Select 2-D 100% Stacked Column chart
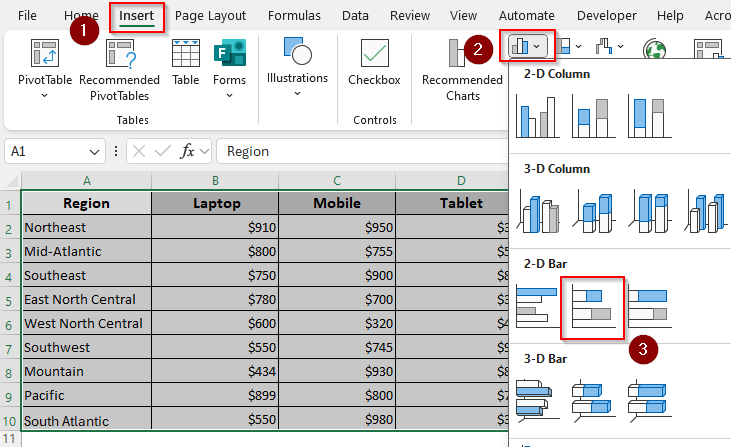This screenshot has width=731, height=447. [649, 116]
